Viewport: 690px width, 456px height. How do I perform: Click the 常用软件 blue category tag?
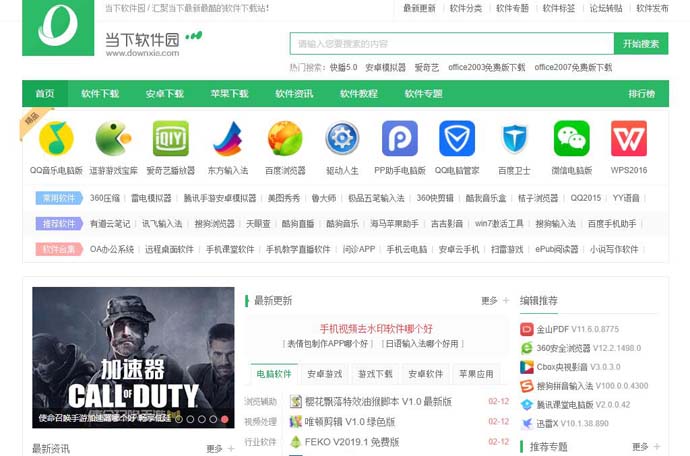click(59, 198)
